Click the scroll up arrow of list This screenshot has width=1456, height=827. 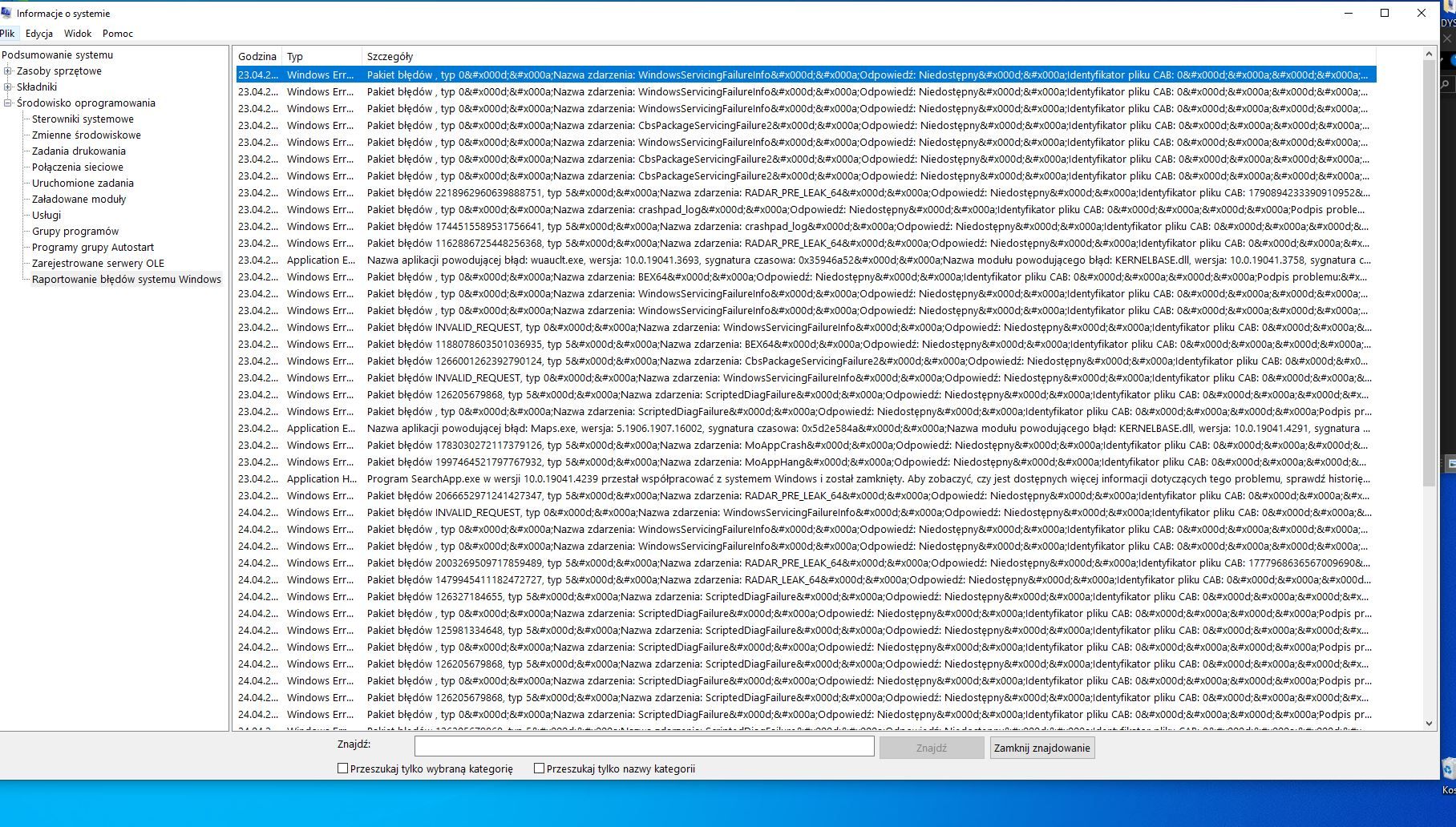pos(1429,54)
